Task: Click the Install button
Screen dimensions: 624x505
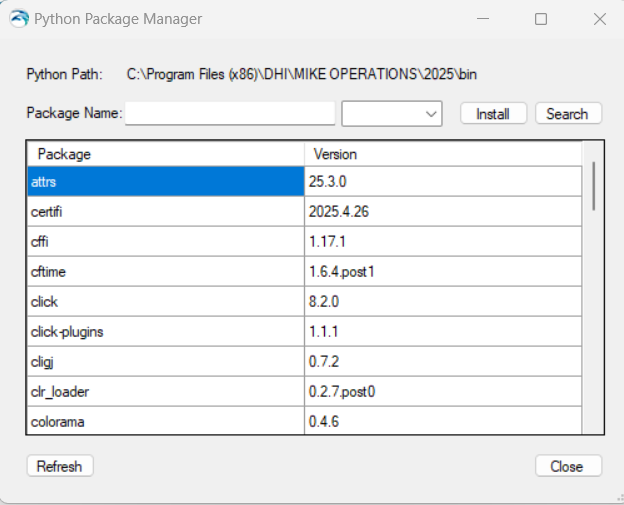Action: 493,114
